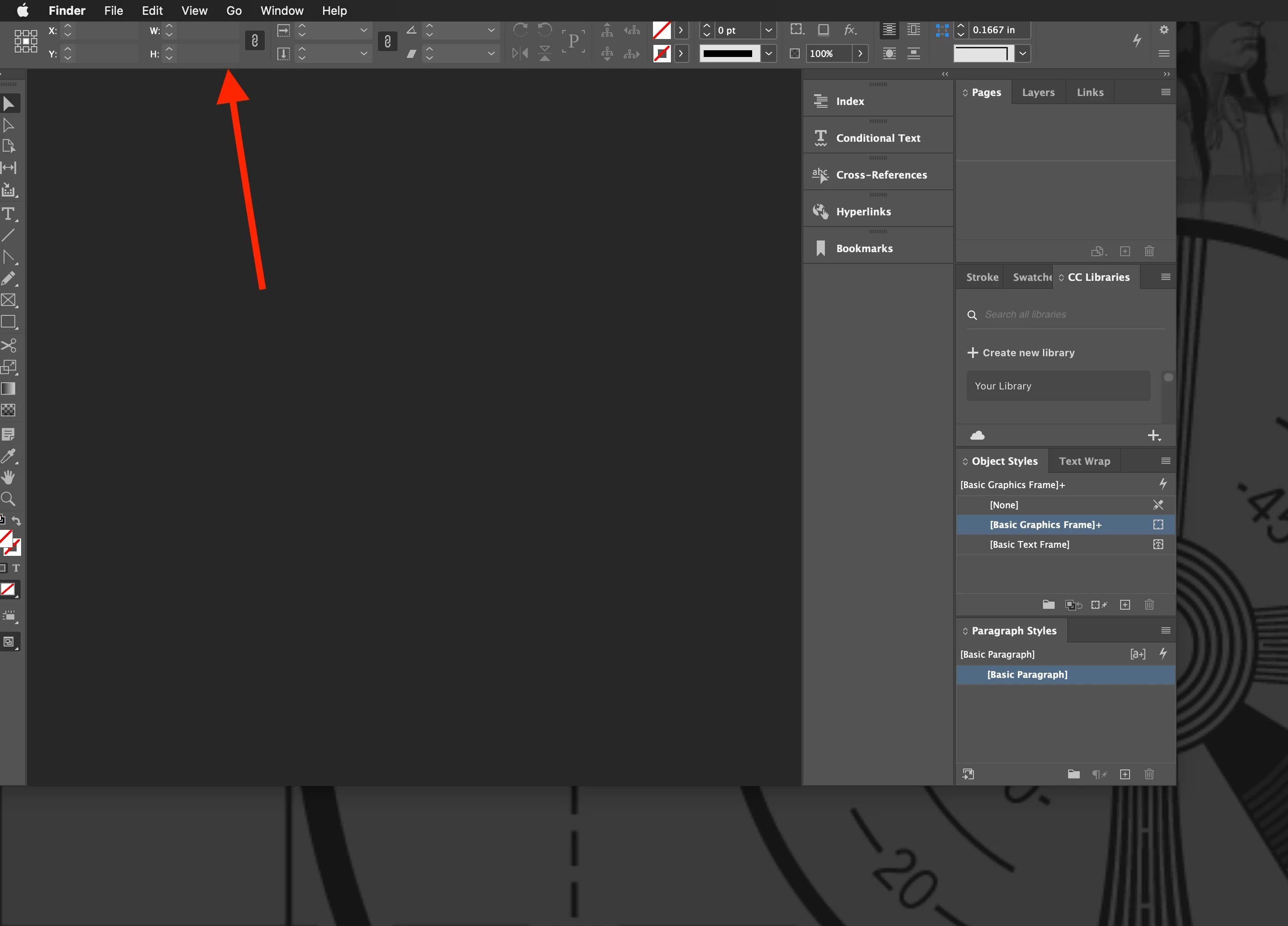Select the Eyedropper tool
Screen dimensions: 1288x926
pyautogui.click(x=9, y=455)
